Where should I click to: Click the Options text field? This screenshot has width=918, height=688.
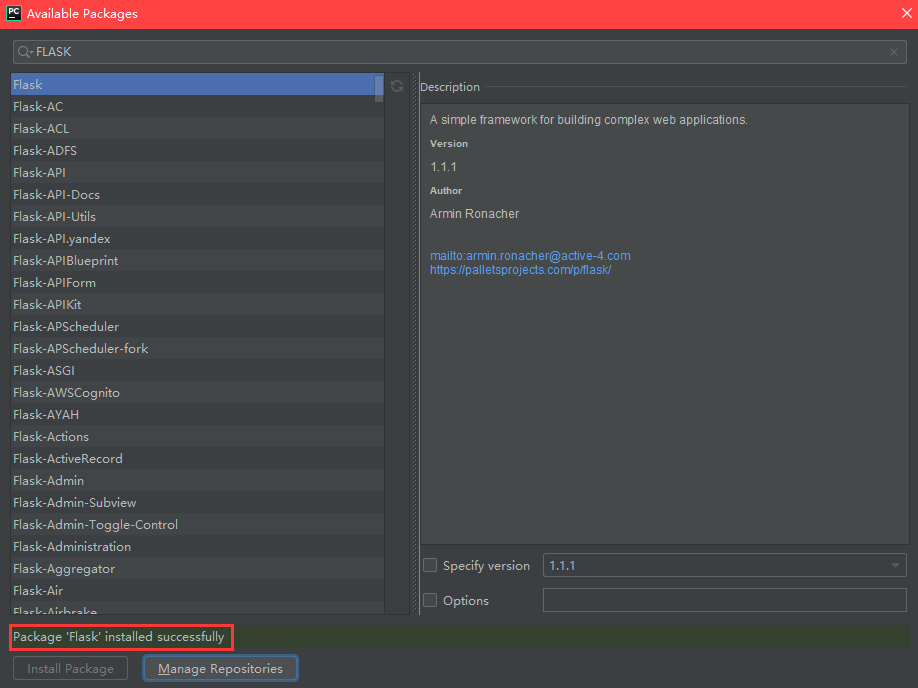[724, 600]
